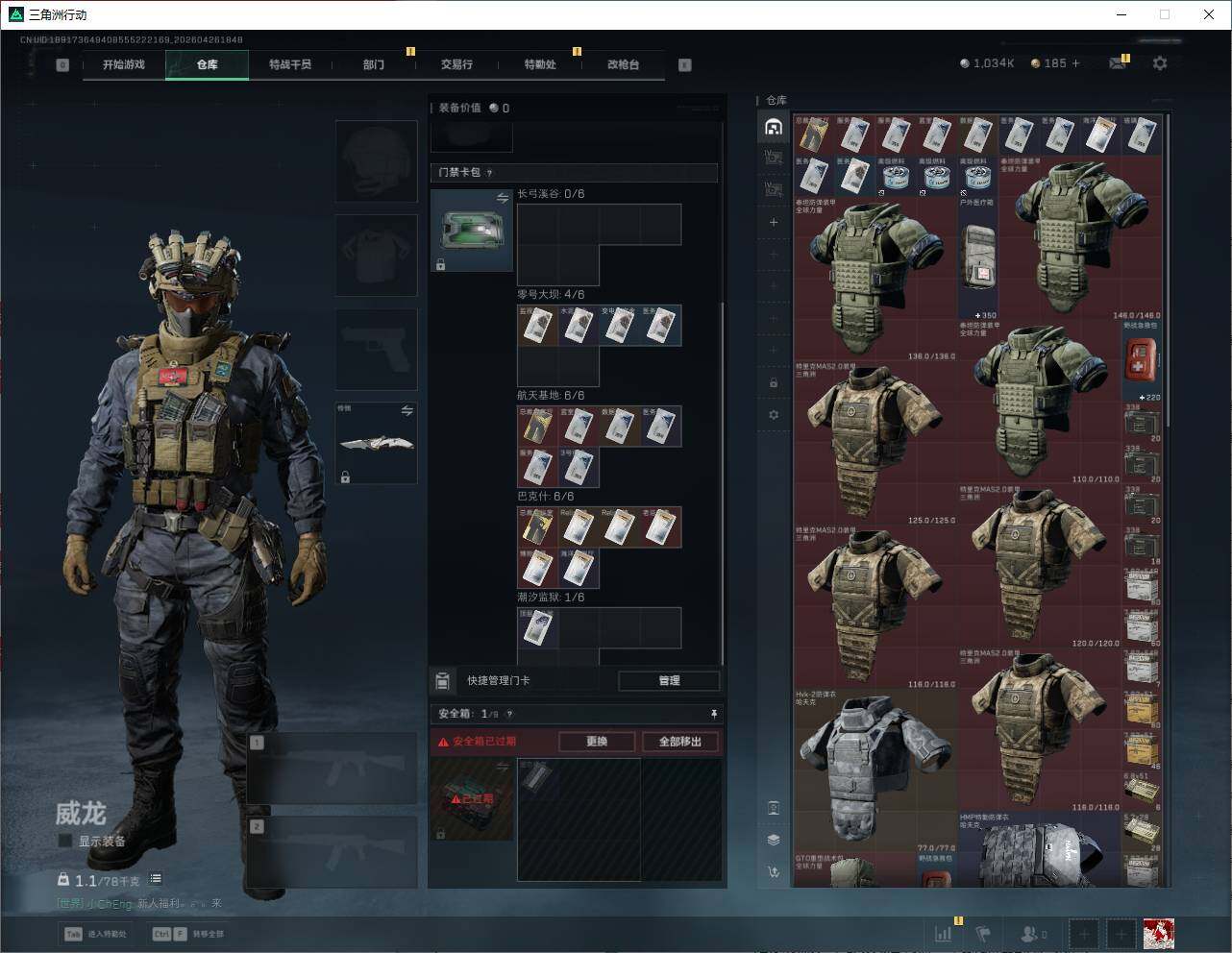Click the expired safe box icon
This screenshot has width=1232, height=953.
(x=471, y=799)
